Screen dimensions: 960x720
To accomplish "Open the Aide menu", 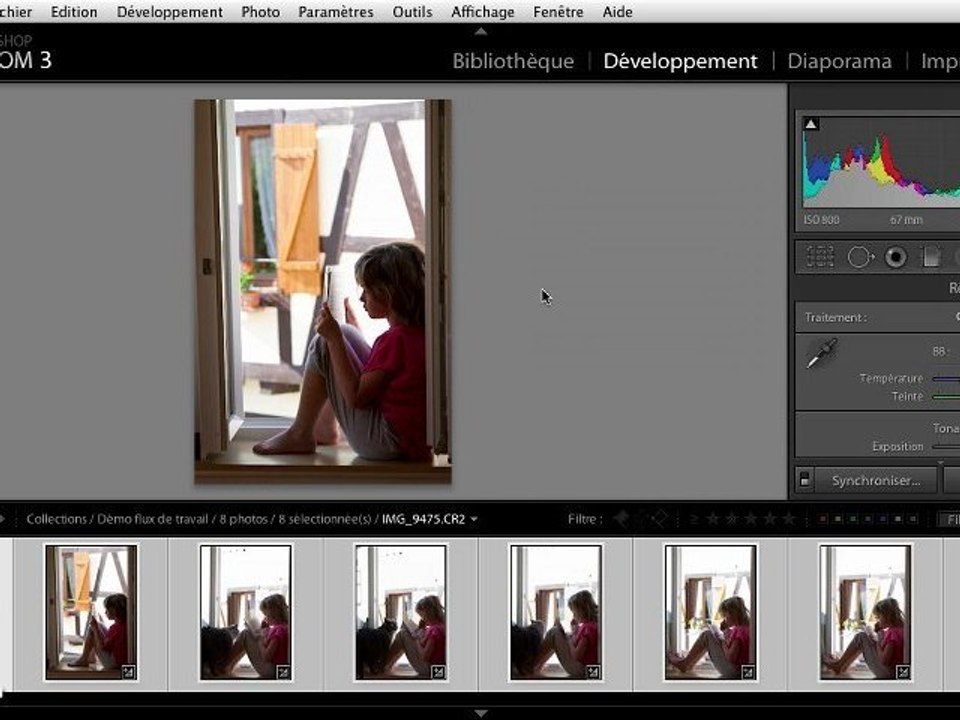I will tap(618, 12).
